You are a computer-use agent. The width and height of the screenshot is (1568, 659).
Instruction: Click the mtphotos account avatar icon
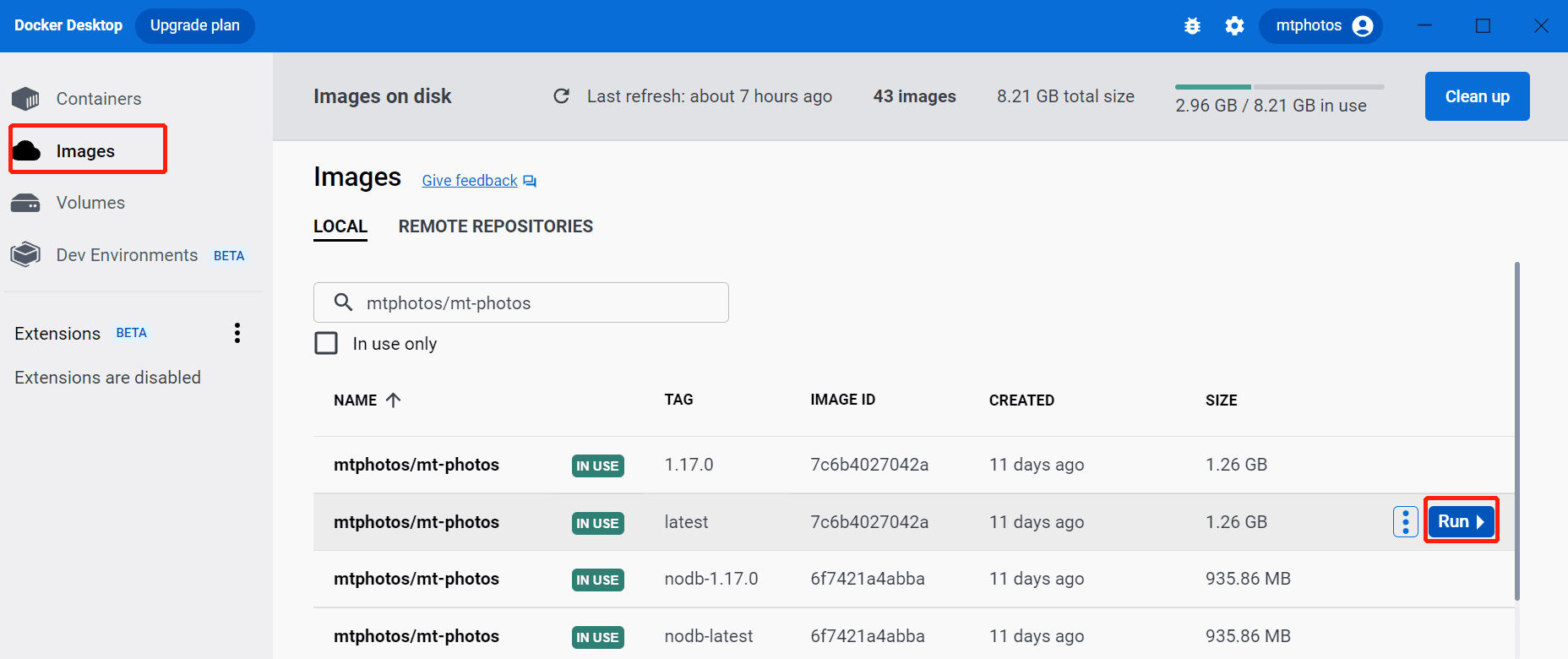(x=1362, y=26)
